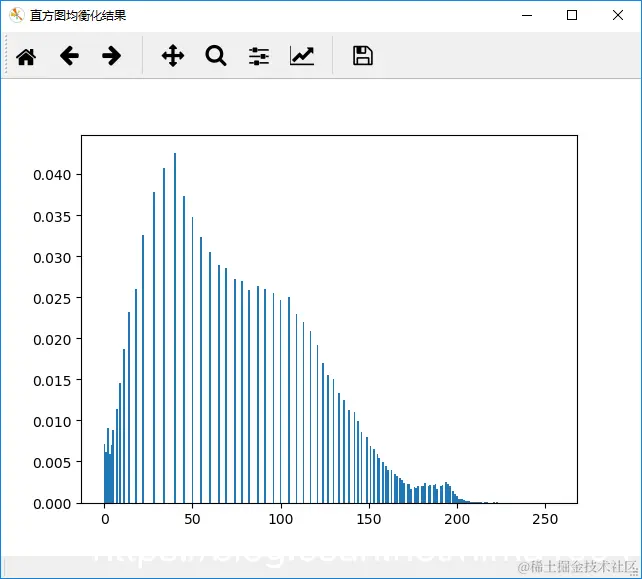Reset the plot to the original view with Home
This screenshot has width=642, height=579.
click(26, 56)
